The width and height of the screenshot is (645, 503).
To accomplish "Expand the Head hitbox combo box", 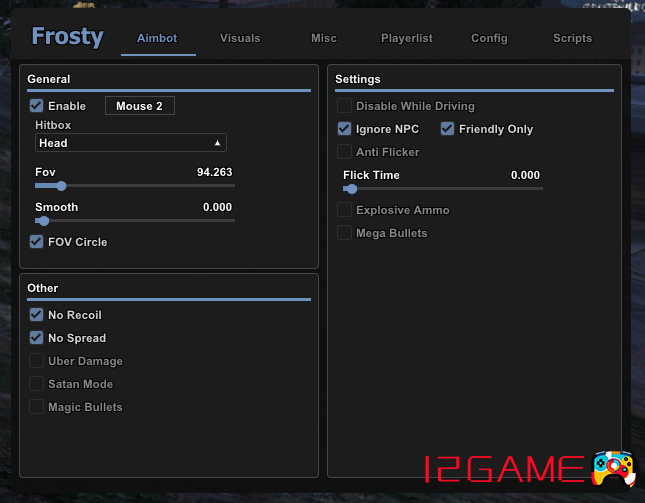I will (130, 143).
